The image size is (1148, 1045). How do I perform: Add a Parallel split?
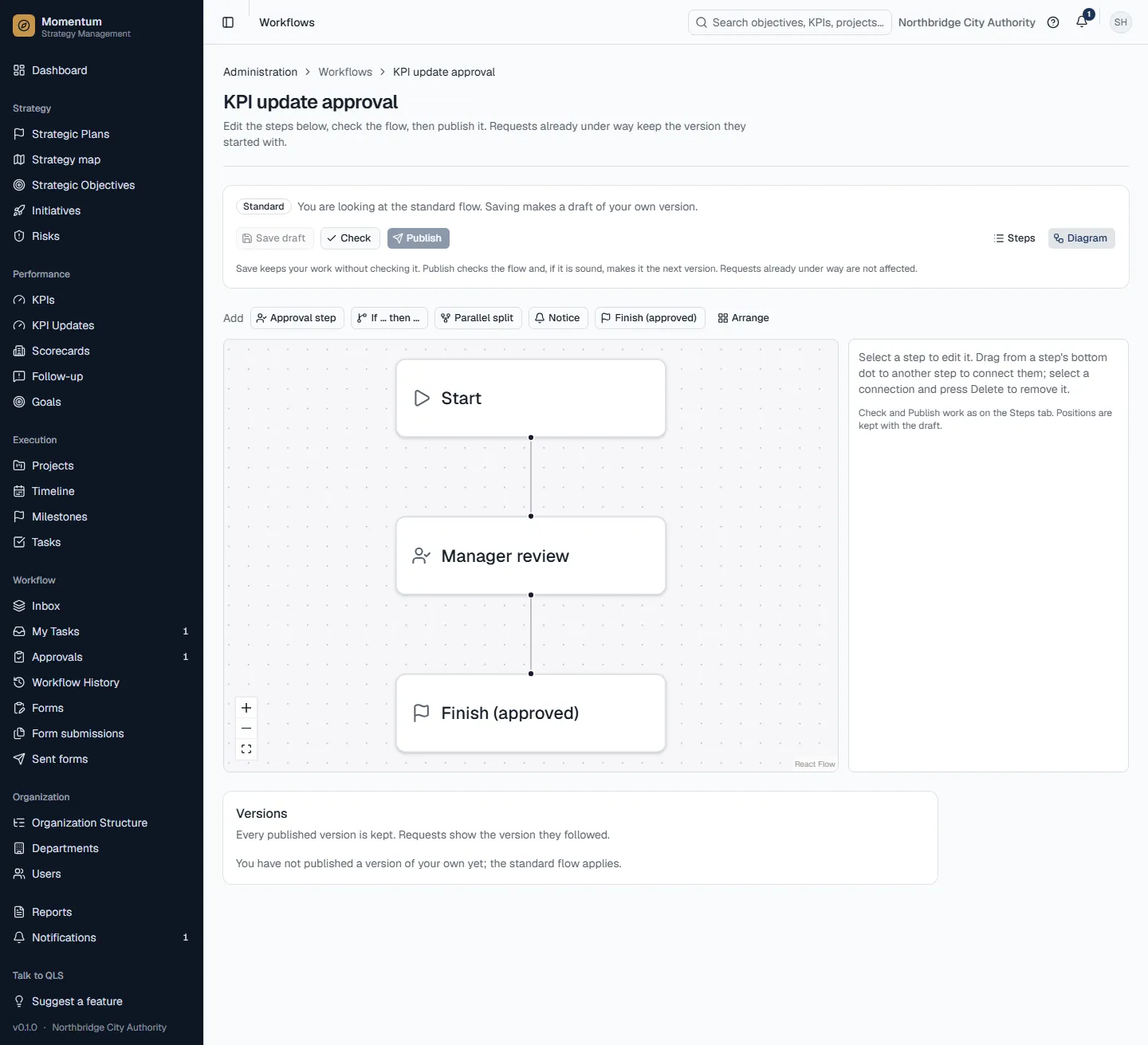[478, 318]
